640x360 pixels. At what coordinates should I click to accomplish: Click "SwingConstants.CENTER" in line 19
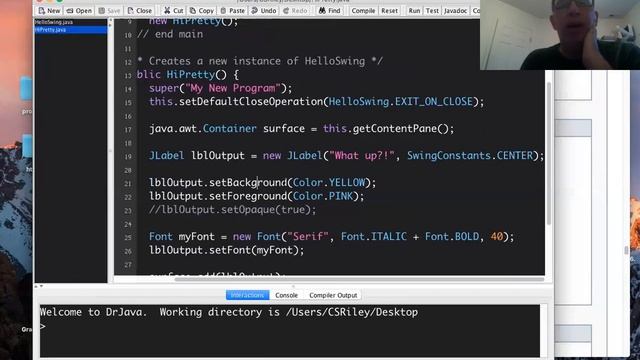tap(470, 156)
